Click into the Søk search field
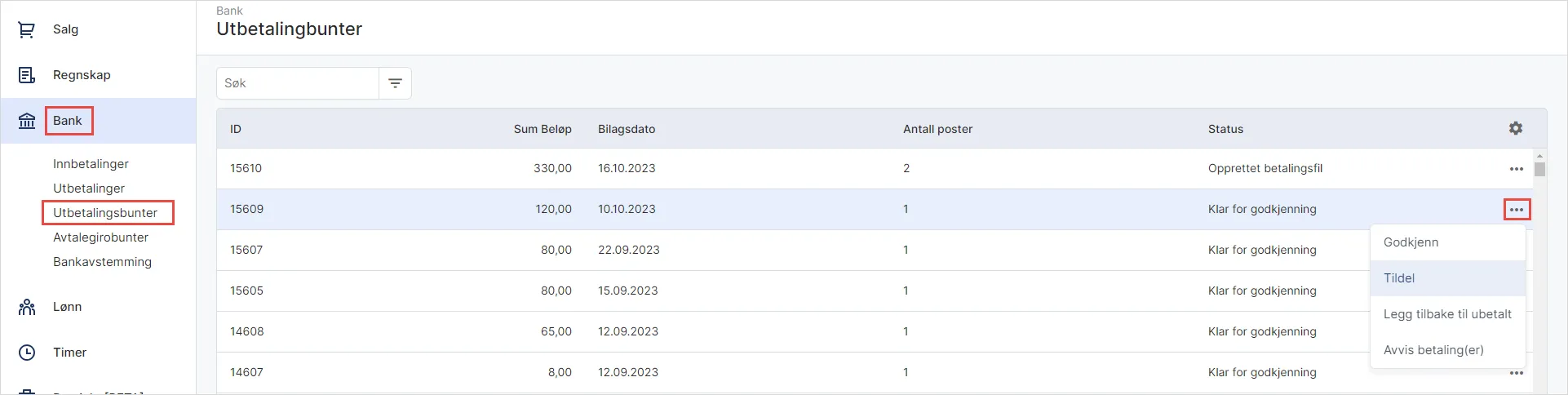This screenshot has height=395, width=1568. coord(297,83)
